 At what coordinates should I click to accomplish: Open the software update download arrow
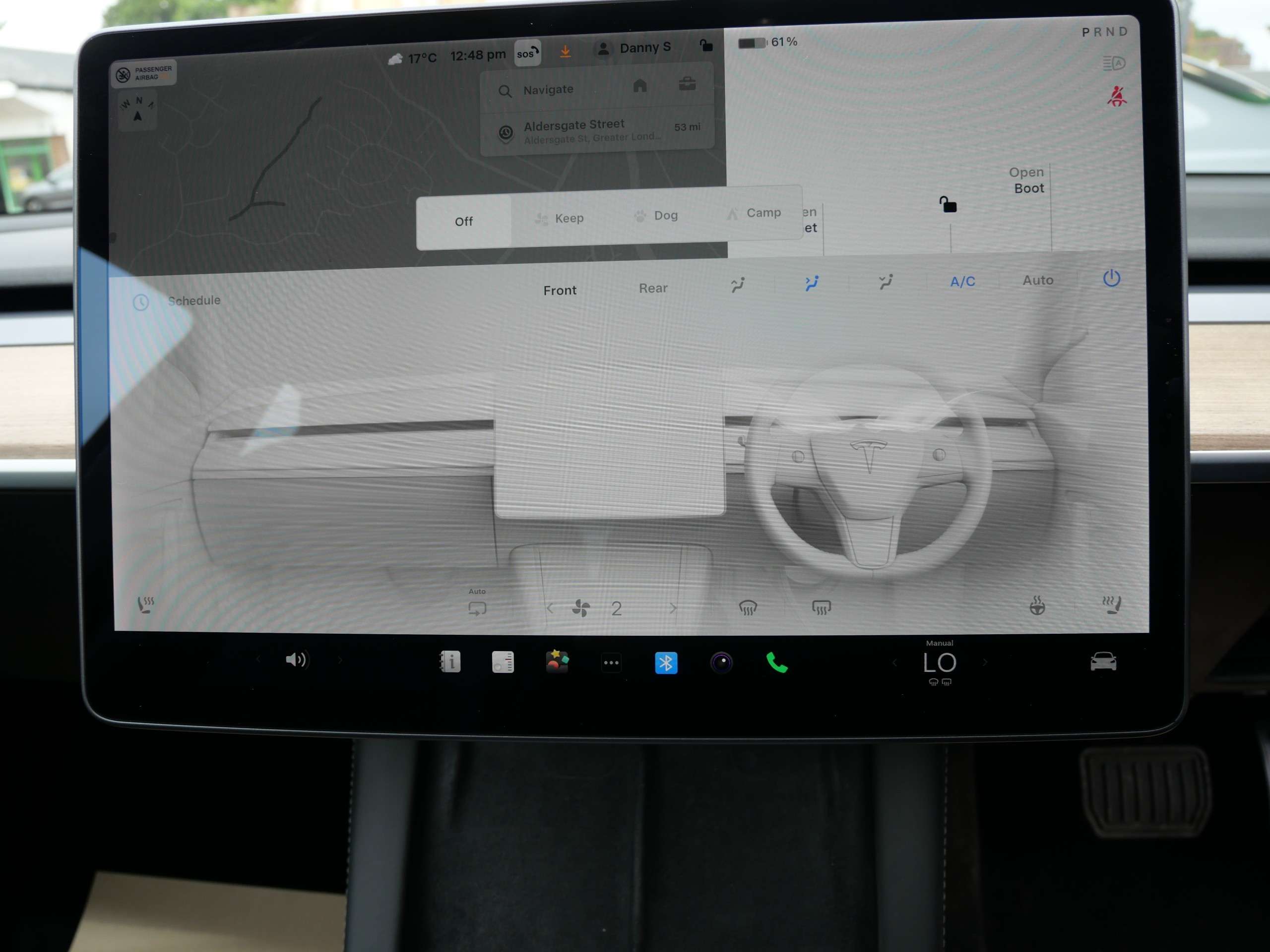[x=565, y=52]
